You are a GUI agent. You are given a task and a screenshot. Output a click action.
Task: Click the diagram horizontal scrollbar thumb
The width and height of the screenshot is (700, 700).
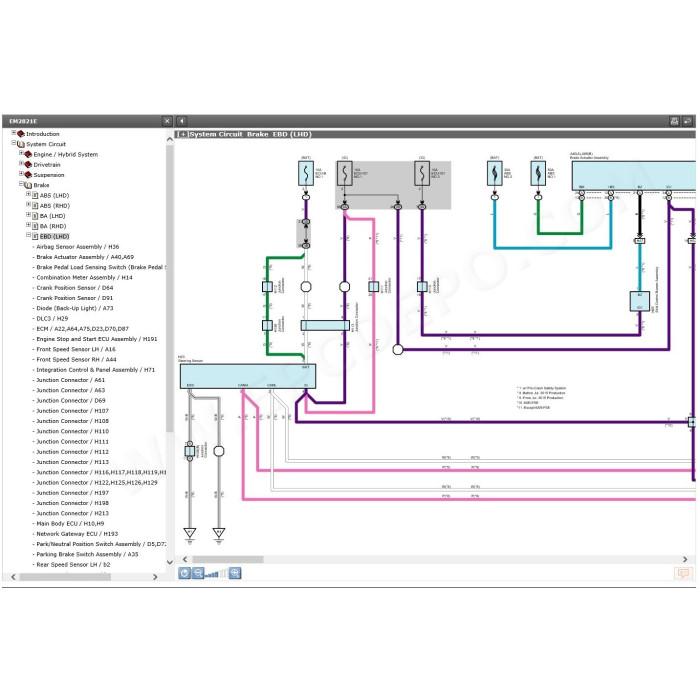(x=228, y=559)
